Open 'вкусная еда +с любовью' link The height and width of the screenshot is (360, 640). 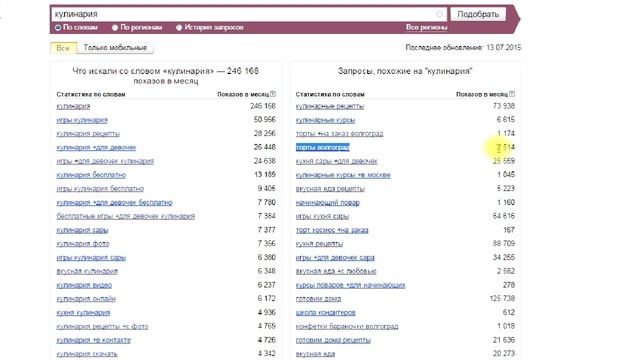click(x=336, y=271)
